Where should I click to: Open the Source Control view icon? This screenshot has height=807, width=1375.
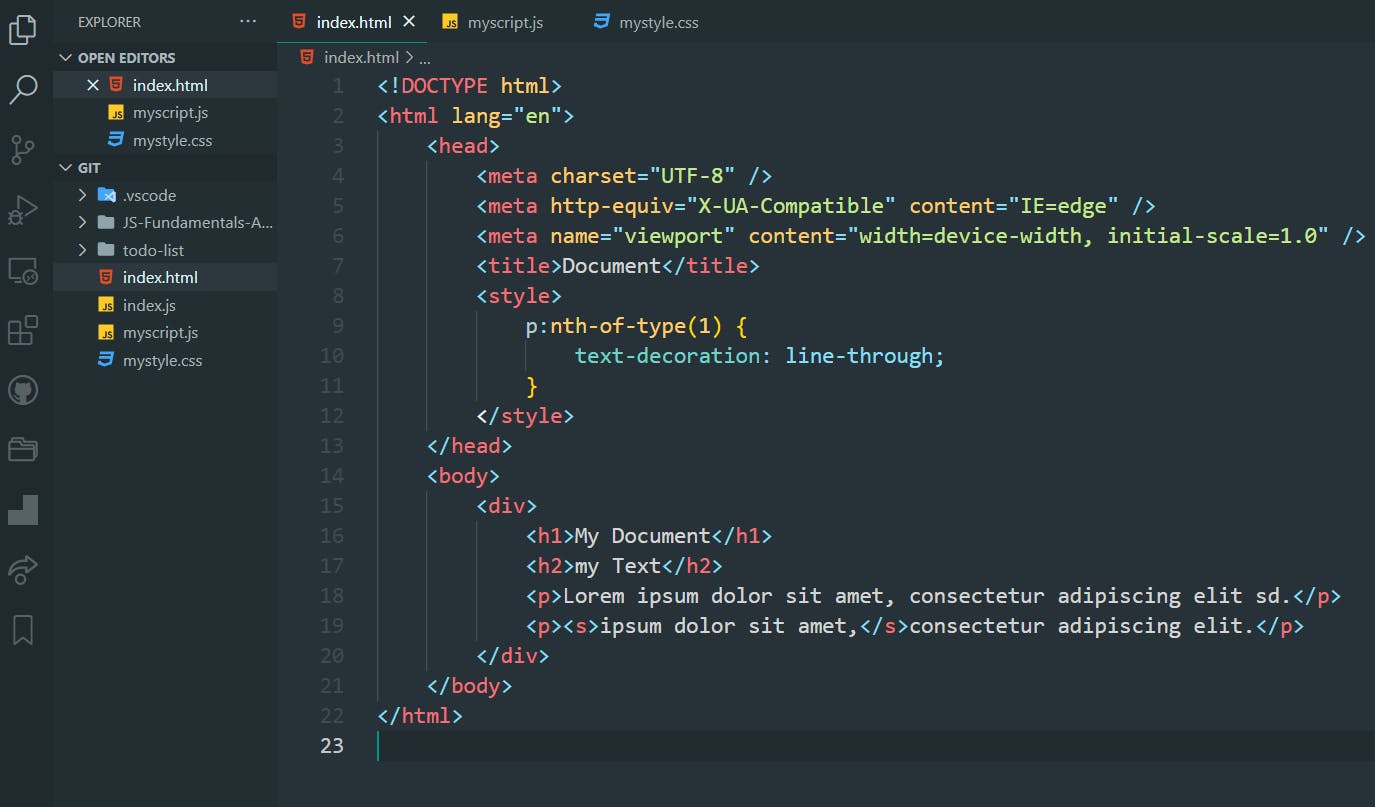(23, 150)
